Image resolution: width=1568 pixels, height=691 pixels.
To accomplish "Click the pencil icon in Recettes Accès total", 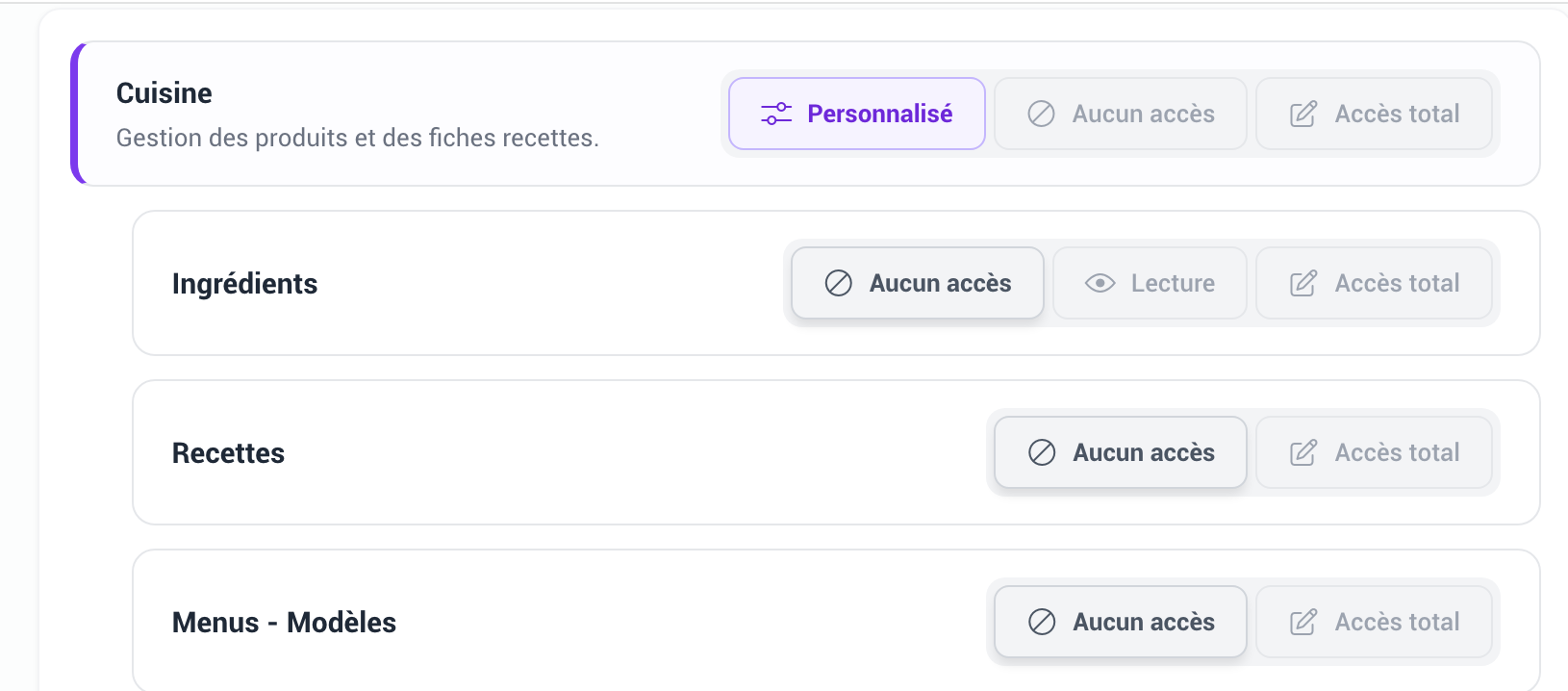I will tap(1303, 452).
